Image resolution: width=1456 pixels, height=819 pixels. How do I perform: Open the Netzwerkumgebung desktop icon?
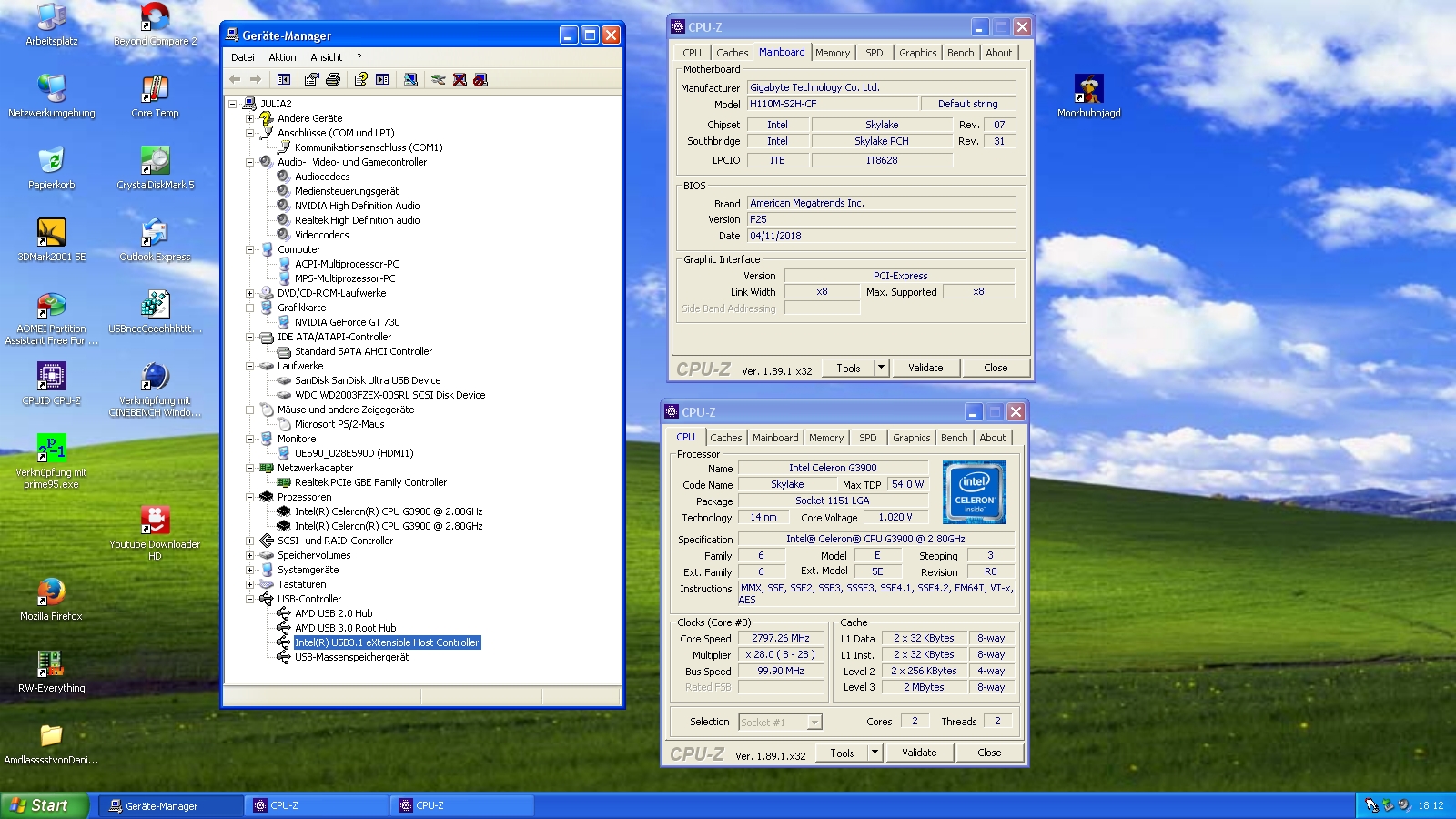(52, 96)
